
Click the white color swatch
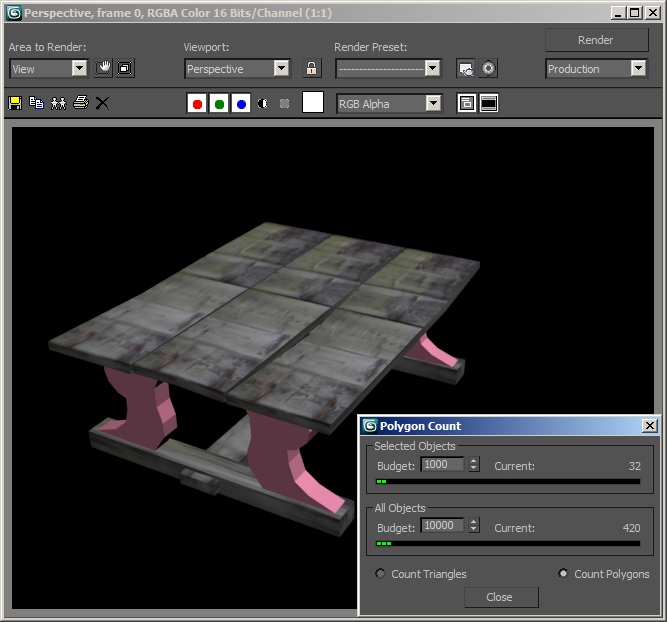pyautogui.click(x=313, y=103)
